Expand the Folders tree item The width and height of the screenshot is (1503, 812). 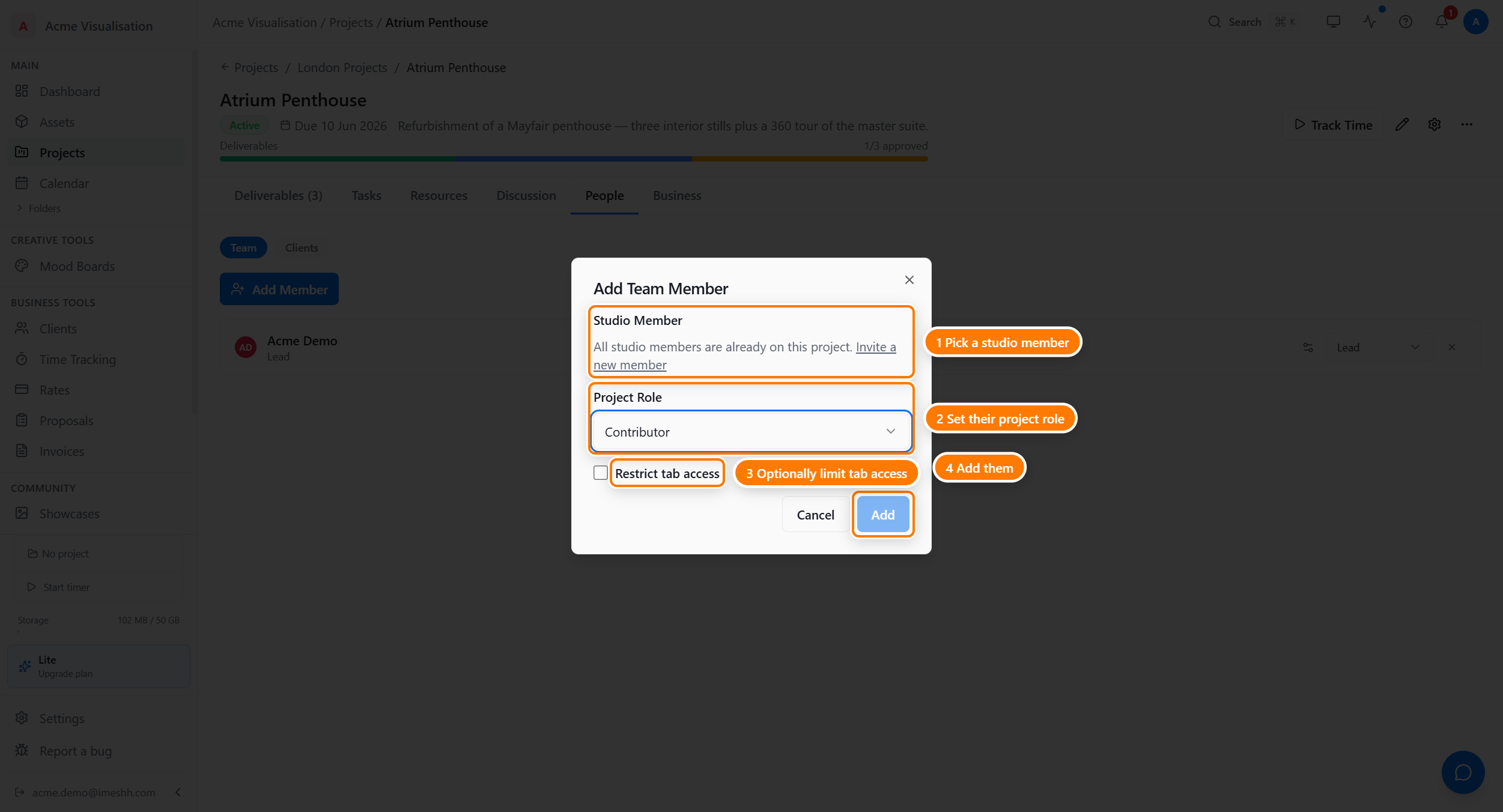[x=39, y=208]
